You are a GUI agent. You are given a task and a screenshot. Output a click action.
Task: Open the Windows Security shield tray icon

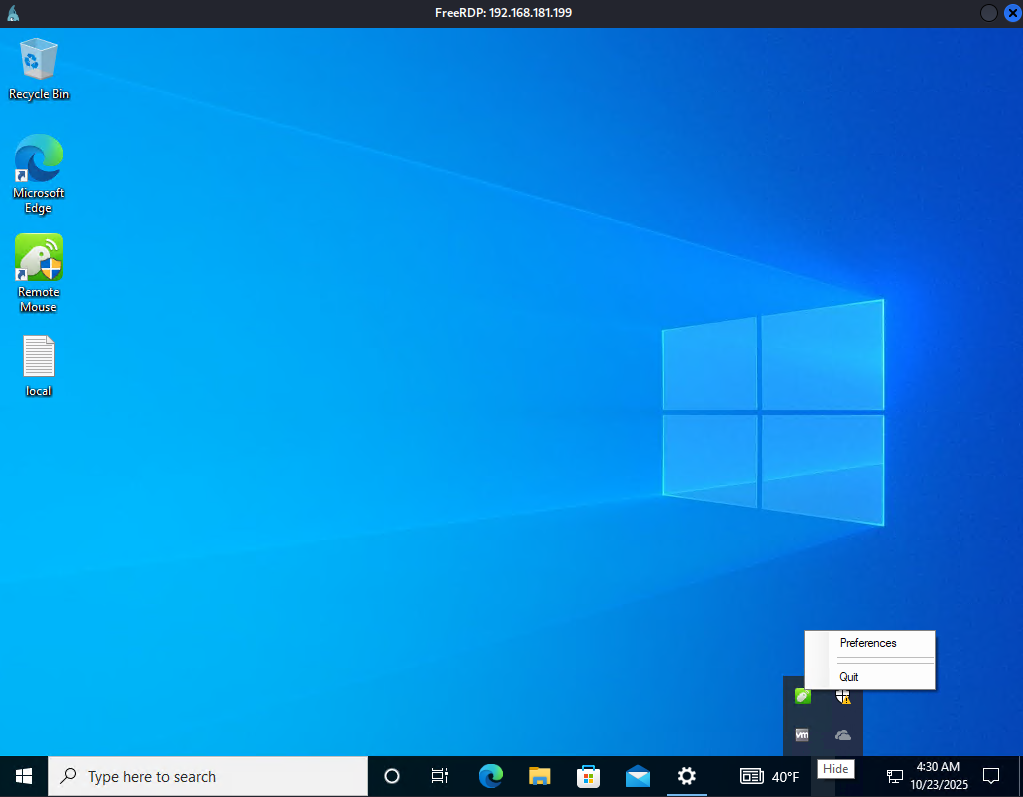843,696
